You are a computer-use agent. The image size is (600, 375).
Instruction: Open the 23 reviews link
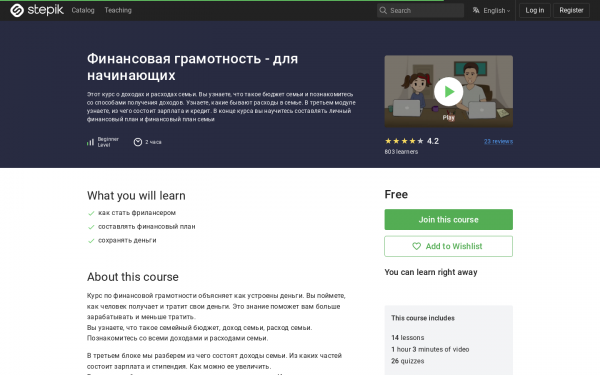click(x=498, y=141)
